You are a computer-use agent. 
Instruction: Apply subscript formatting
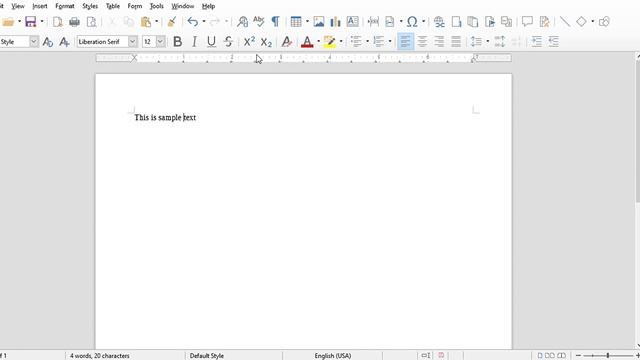[x=266, y=42]
